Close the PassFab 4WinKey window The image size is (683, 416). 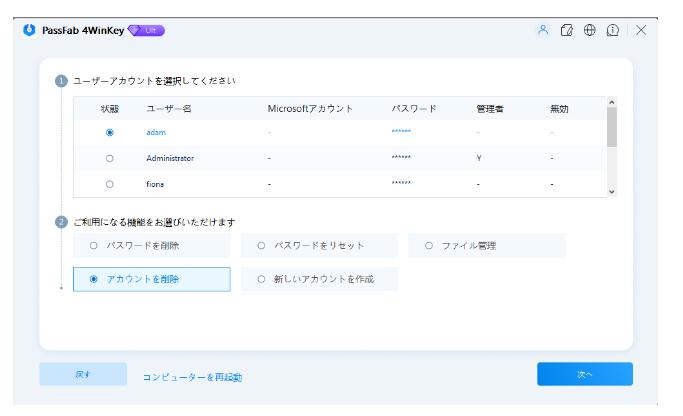coord(641,30)
